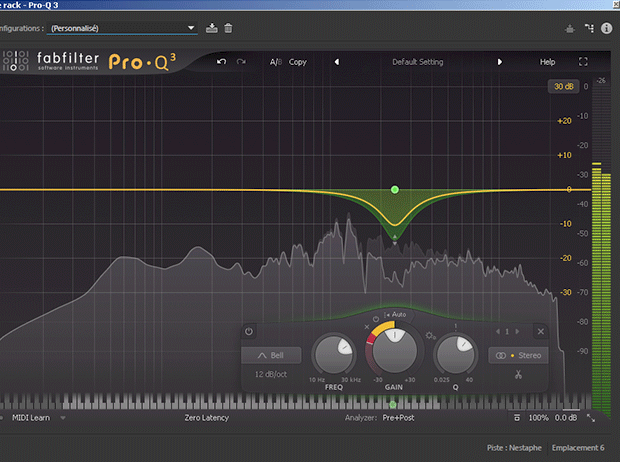This screenshot has width=620, height=462.
Task: Toggle the A/B state comparison
Action: [x=276, y=62]
